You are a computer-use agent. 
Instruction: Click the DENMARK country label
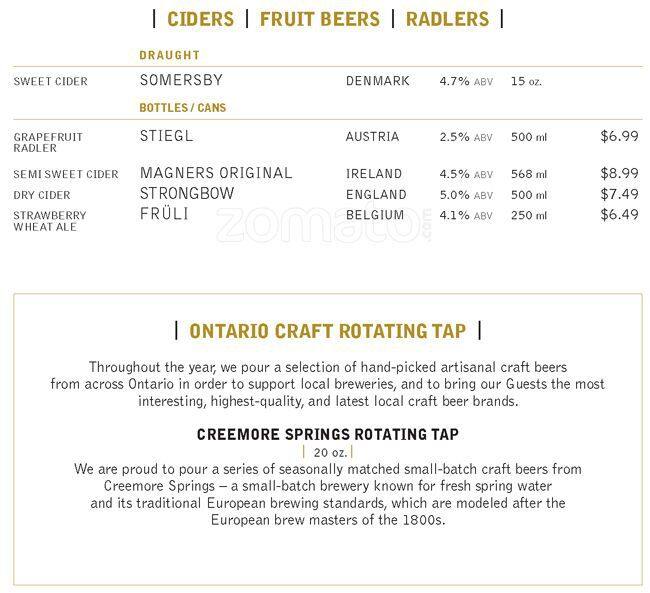378,81
